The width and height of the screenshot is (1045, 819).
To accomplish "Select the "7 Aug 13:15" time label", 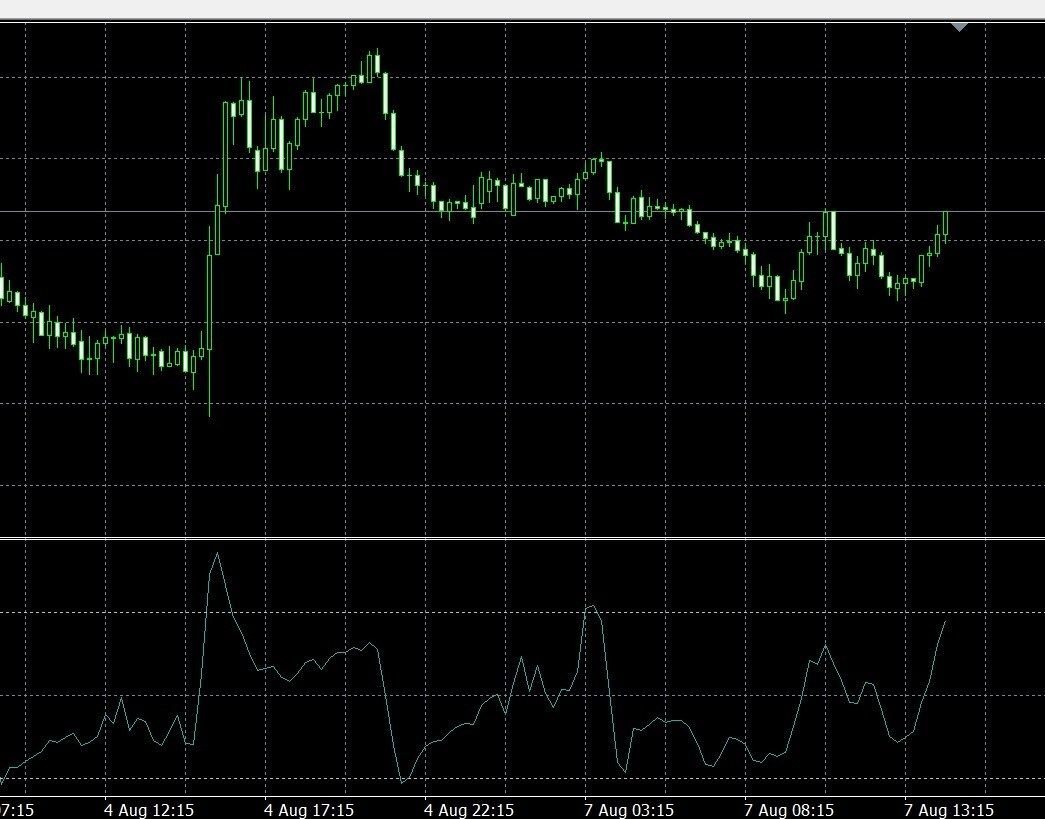I will point(948,810).
